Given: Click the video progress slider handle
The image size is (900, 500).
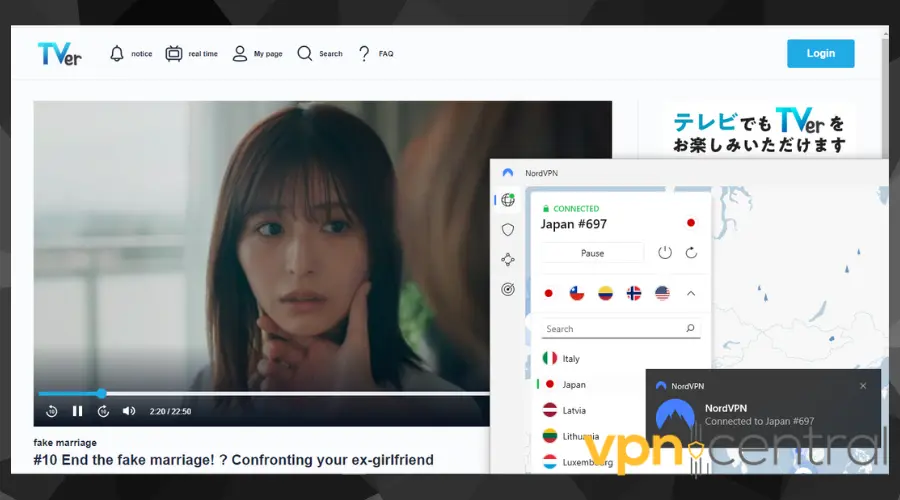Looking at the screenshot, I should click(102, 393).
